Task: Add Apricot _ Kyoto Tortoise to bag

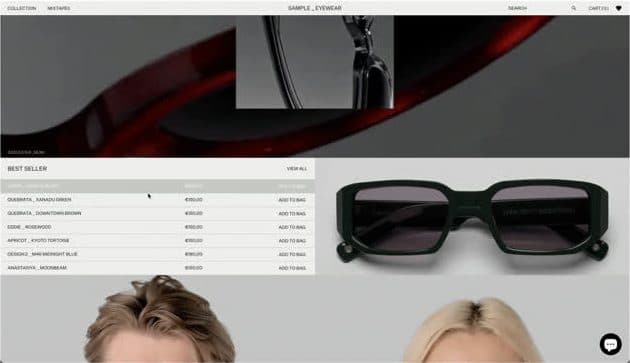Action: point(292,241)
